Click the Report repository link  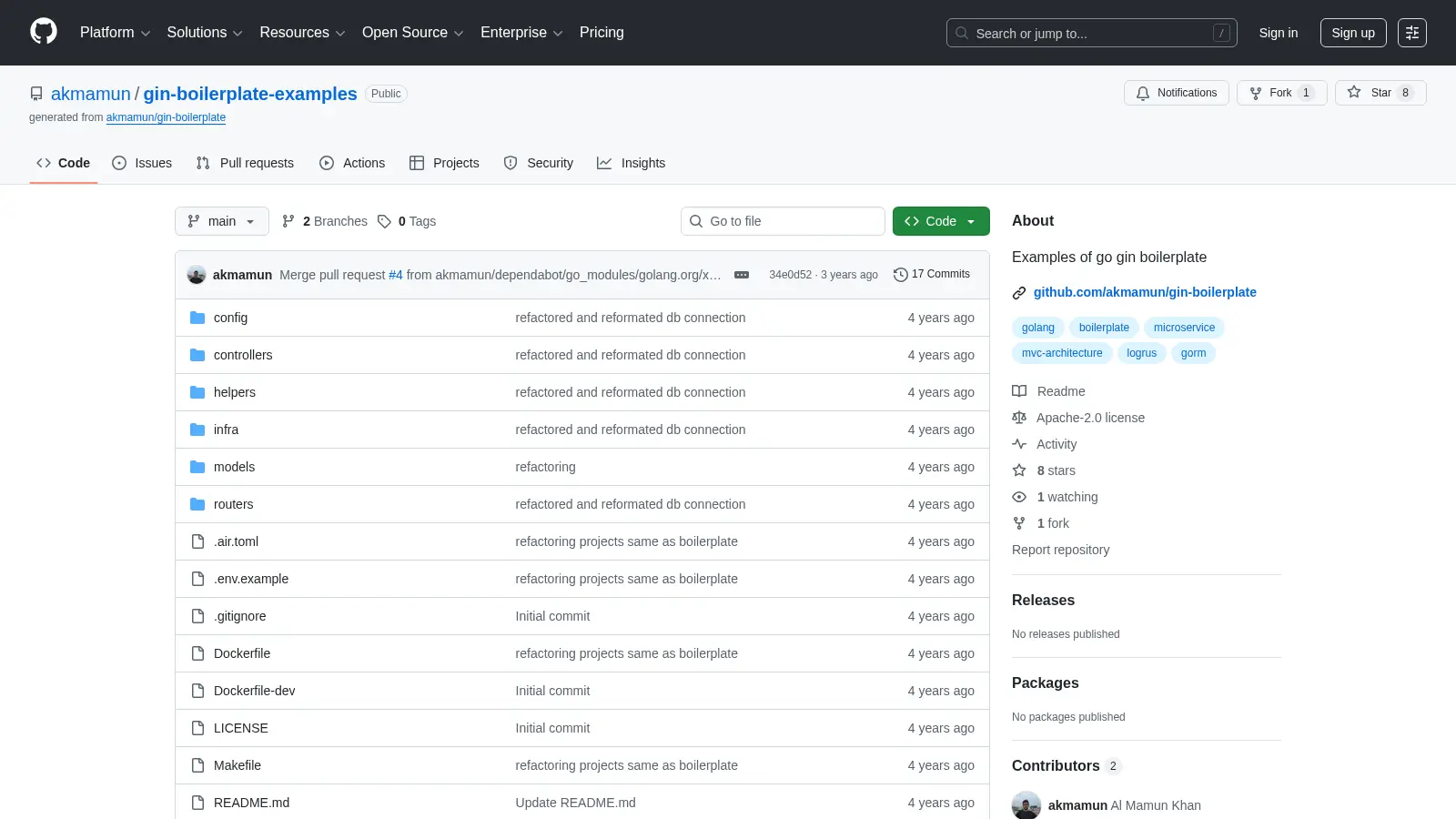coord(1060,550)
